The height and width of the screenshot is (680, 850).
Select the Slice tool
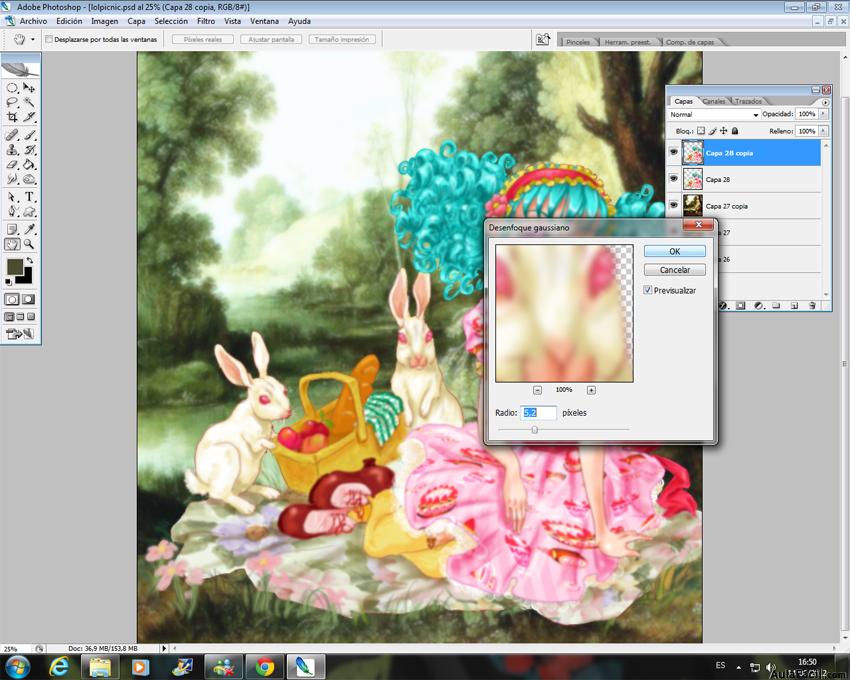click(x=29, y=117)
